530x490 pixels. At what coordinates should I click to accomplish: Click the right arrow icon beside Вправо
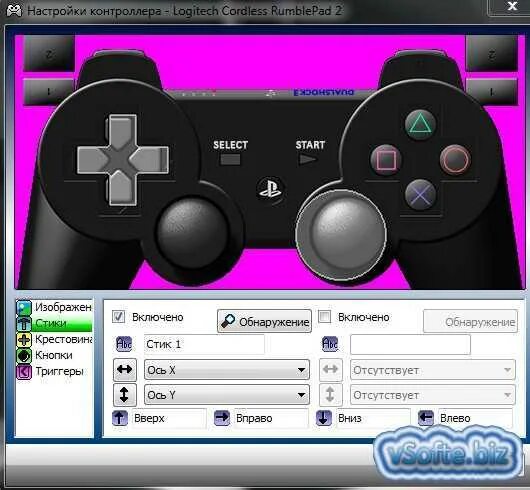[222, 418]
